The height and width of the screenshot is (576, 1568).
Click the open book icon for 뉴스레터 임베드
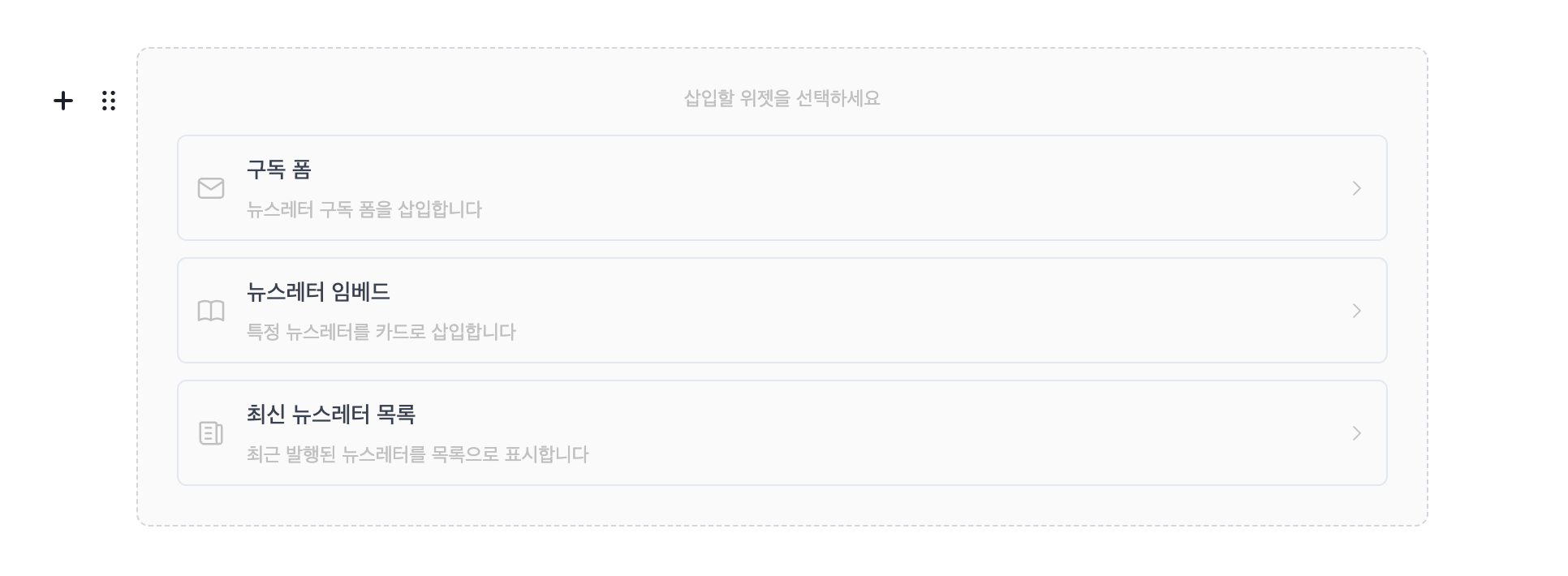coord(211,311)
